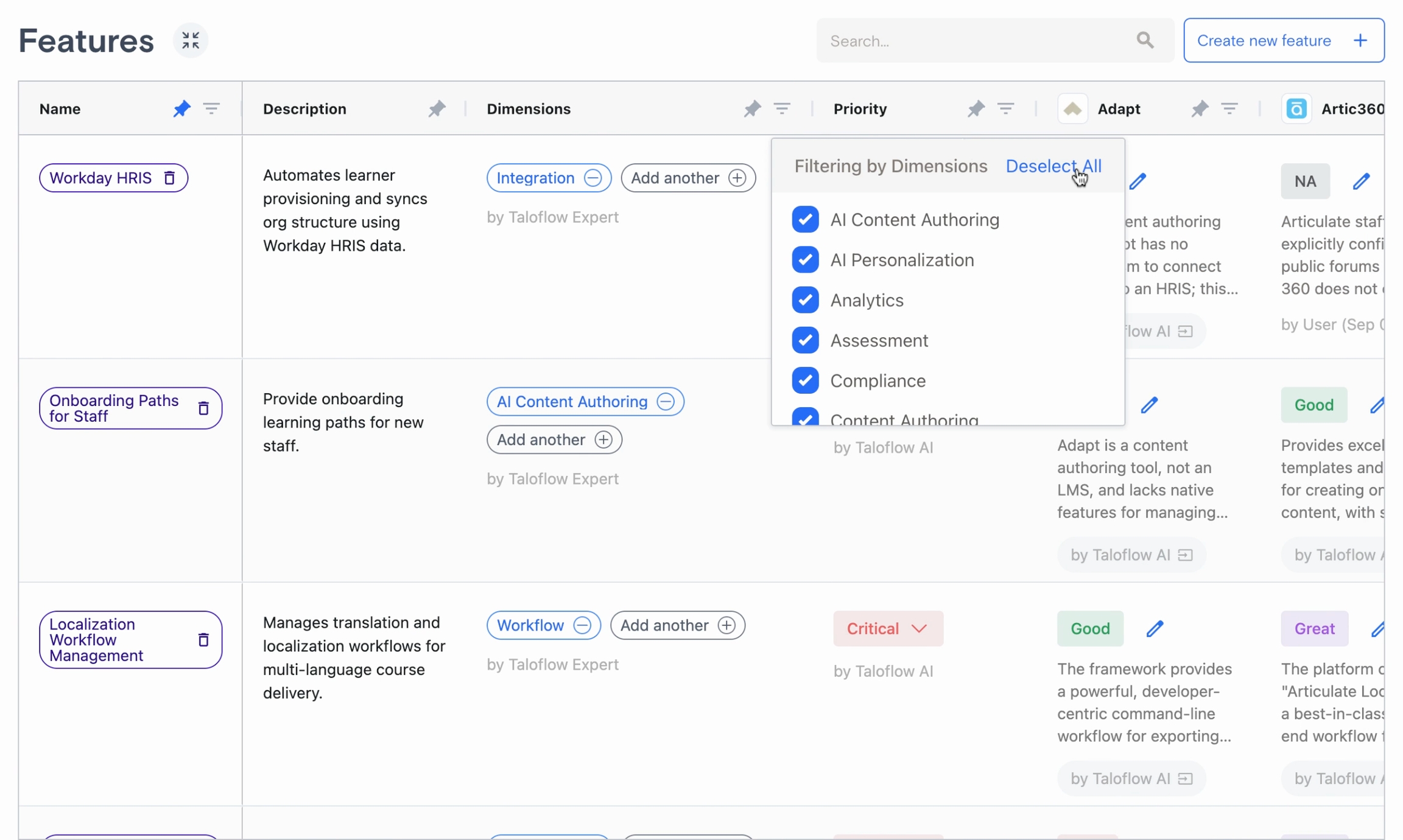
Task: Open the Adapt column filter
Action: tap(1229, 109)
